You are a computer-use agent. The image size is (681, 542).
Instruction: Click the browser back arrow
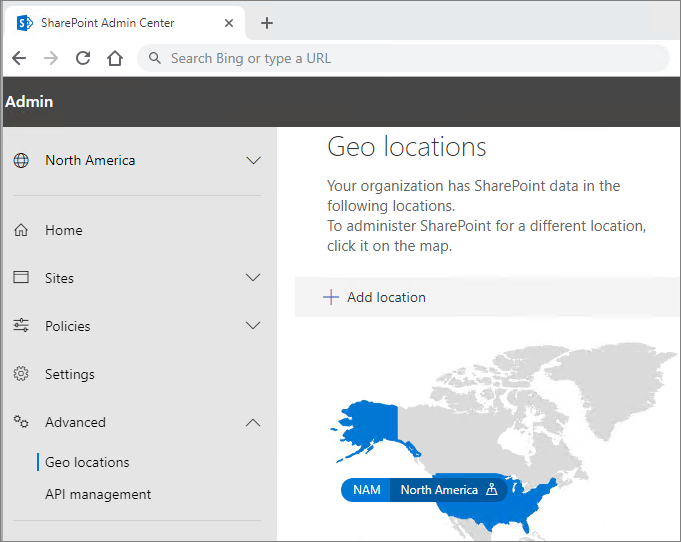19,58
